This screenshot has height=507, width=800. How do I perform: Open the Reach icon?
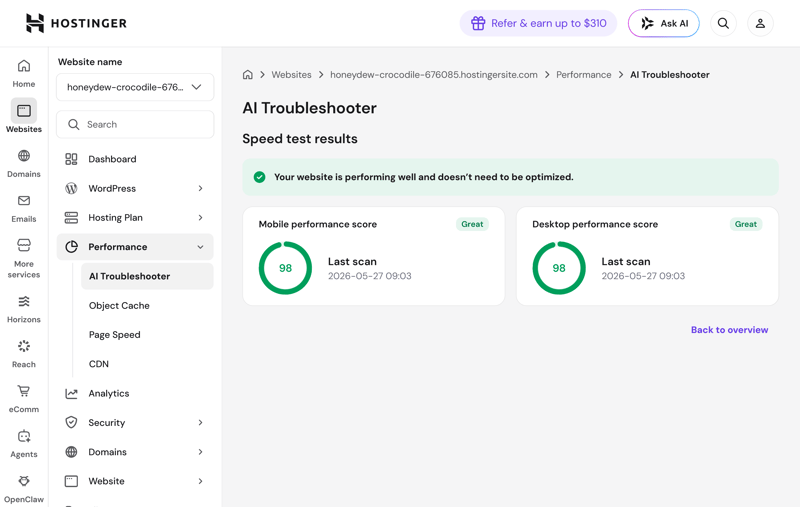tap(24, 346)
